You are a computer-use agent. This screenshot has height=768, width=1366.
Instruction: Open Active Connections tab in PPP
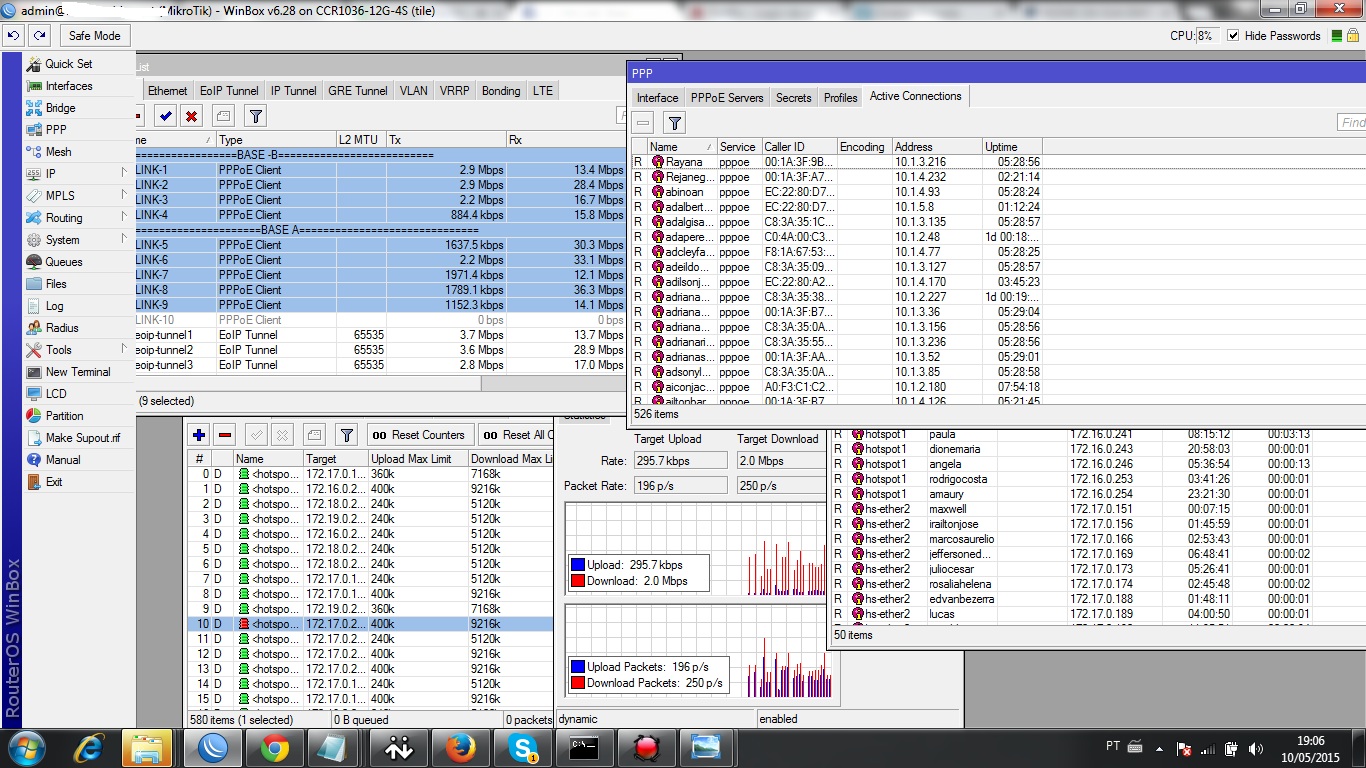[916, 96]
